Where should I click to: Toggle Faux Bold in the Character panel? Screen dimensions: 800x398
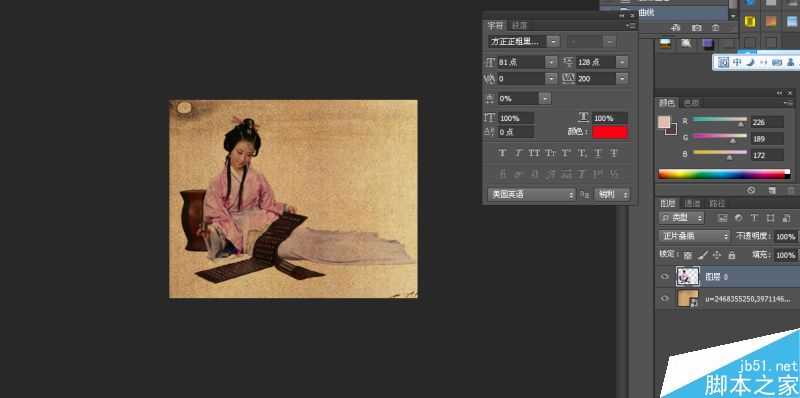502,153
